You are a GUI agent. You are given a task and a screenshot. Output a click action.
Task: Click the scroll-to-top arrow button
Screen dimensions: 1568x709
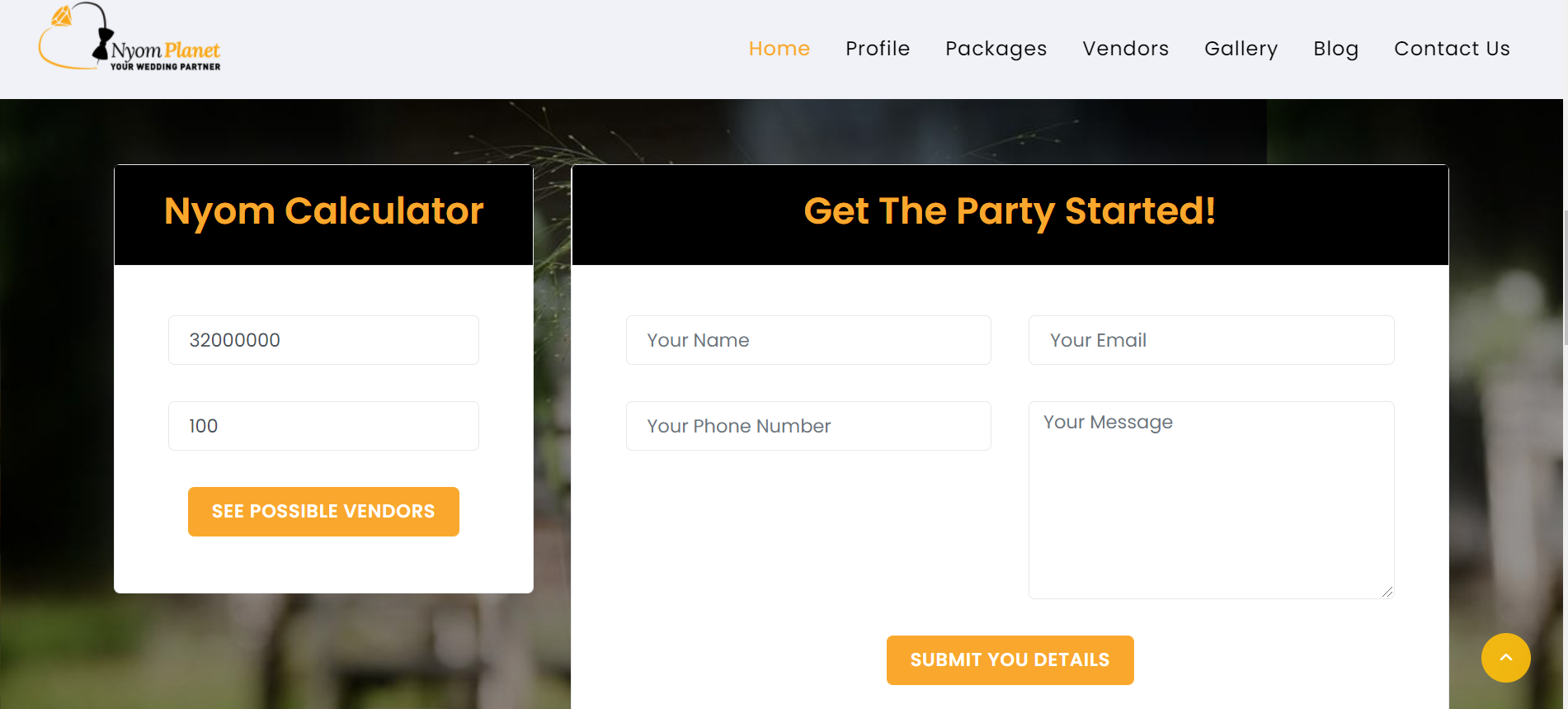click(1505, 658)
